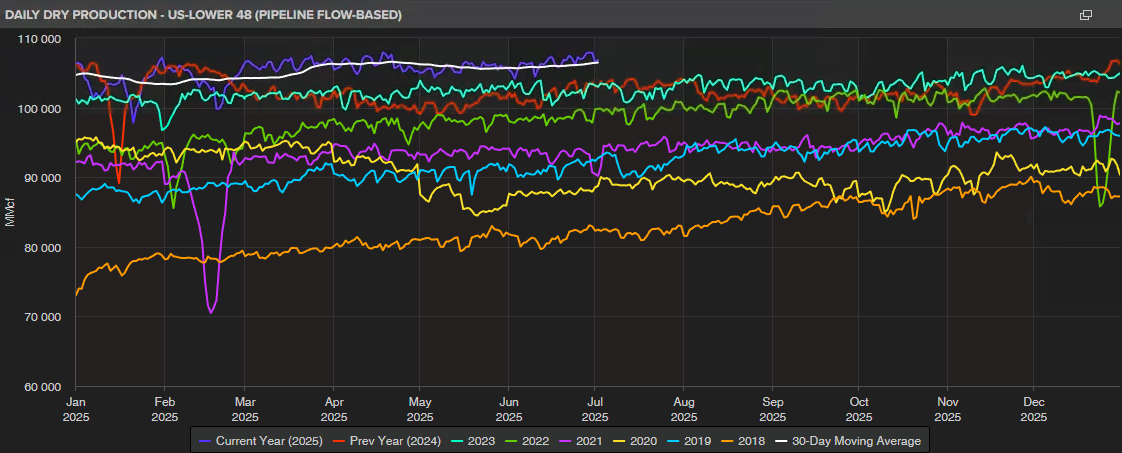Click the 110 000 y-axis tick label
Screen dimensions: 1122x453
(40, 39)
